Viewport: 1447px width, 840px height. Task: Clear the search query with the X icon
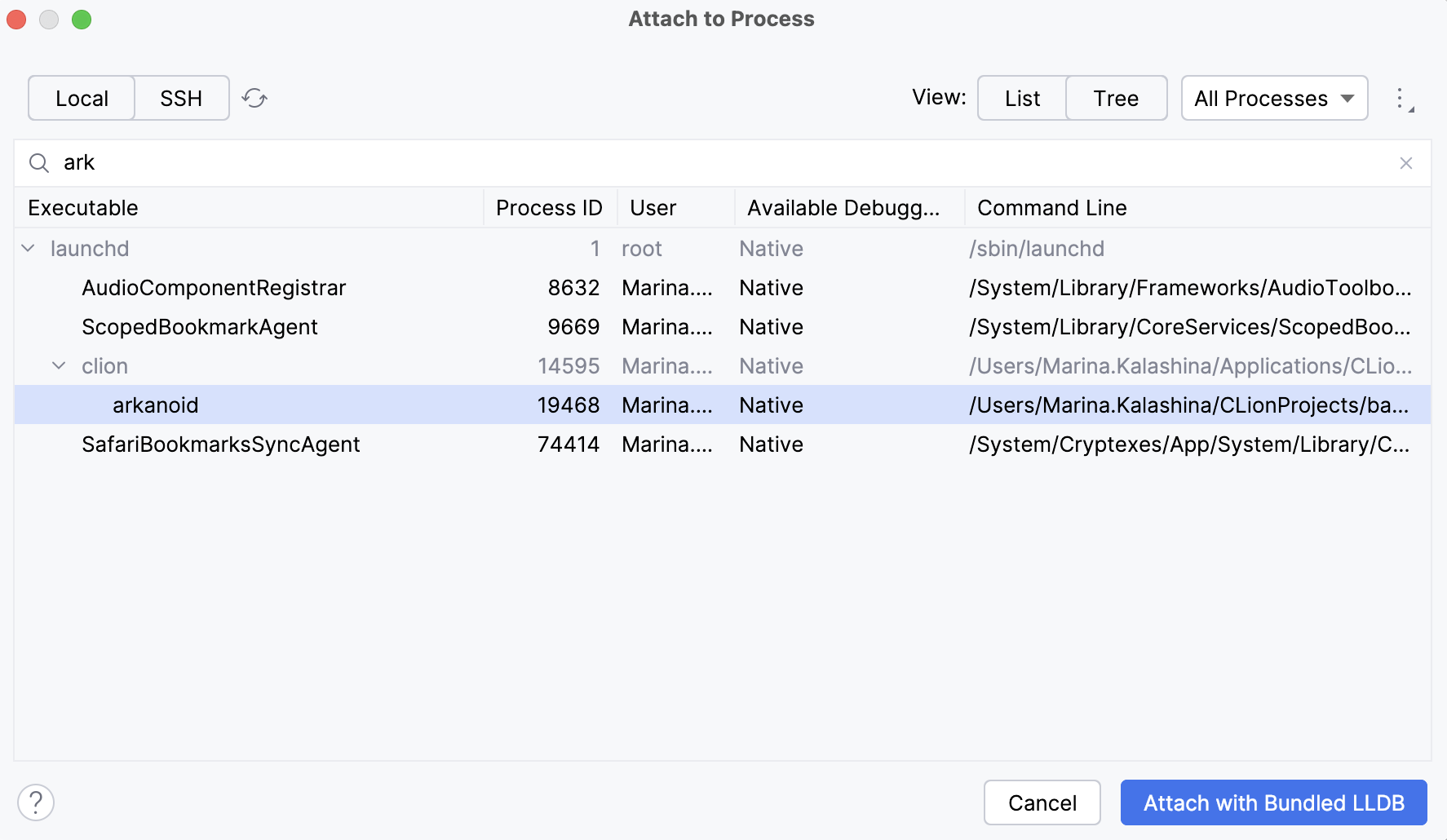click(x=1406, y=162)
